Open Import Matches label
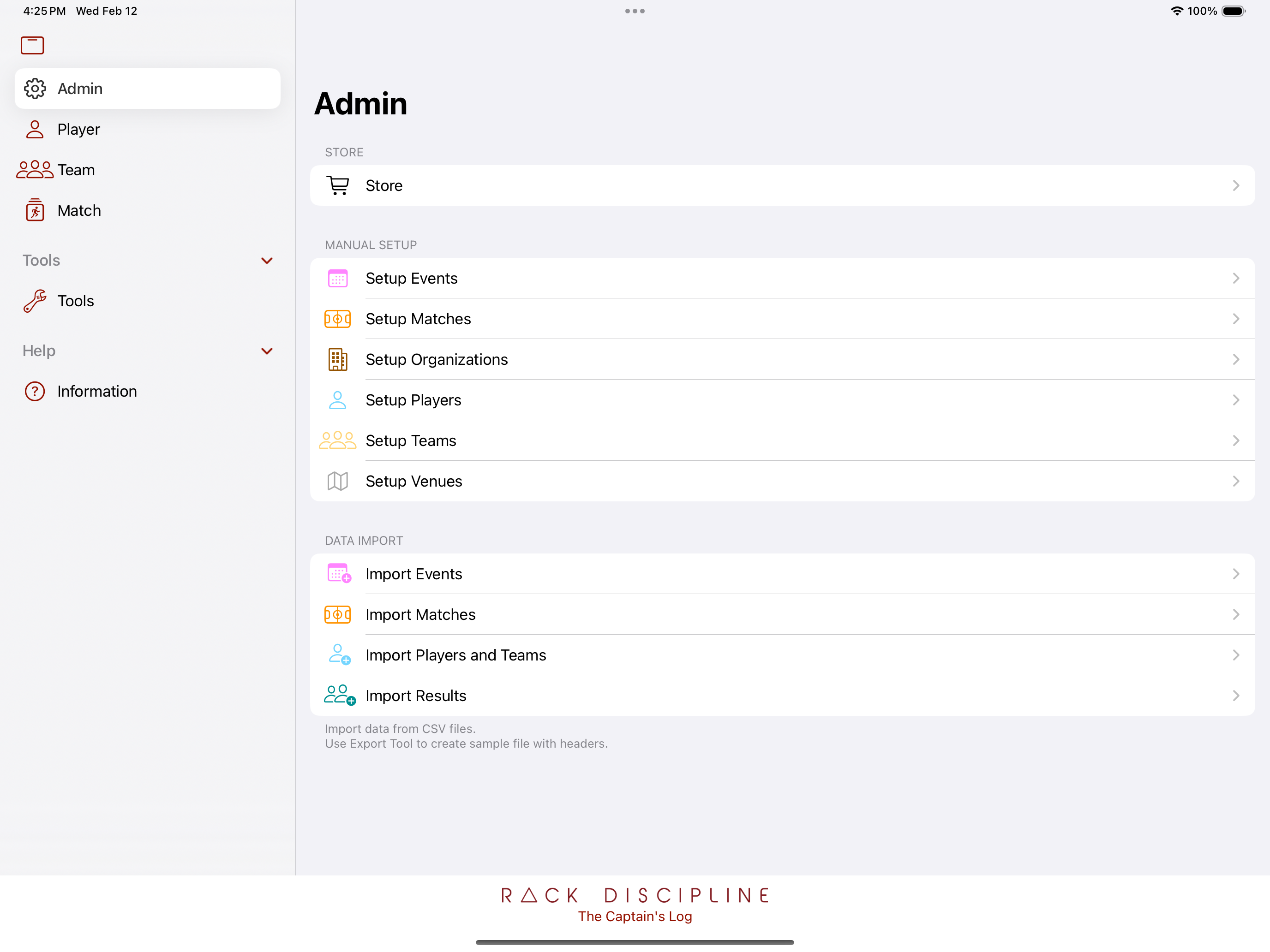The height and width of the screenshot is (952, 1270). pyautogui.click(x=421, y=614)
